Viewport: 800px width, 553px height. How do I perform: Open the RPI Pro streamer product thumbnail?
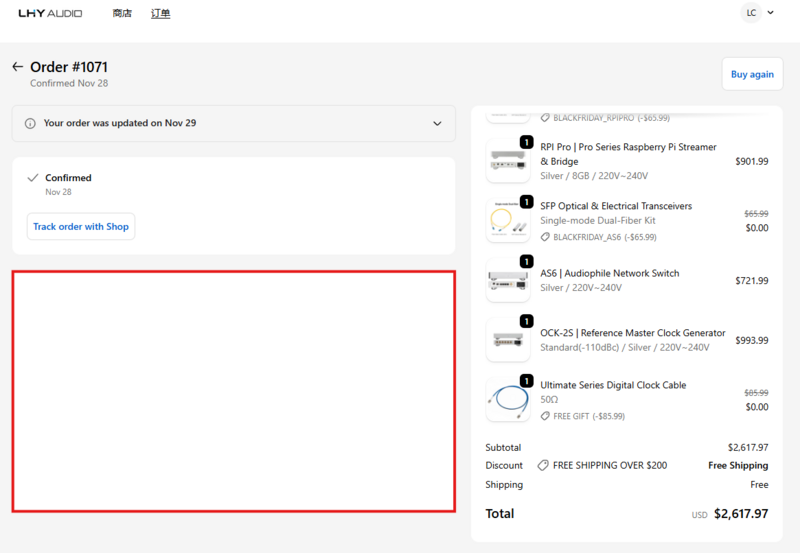point(507,161)
